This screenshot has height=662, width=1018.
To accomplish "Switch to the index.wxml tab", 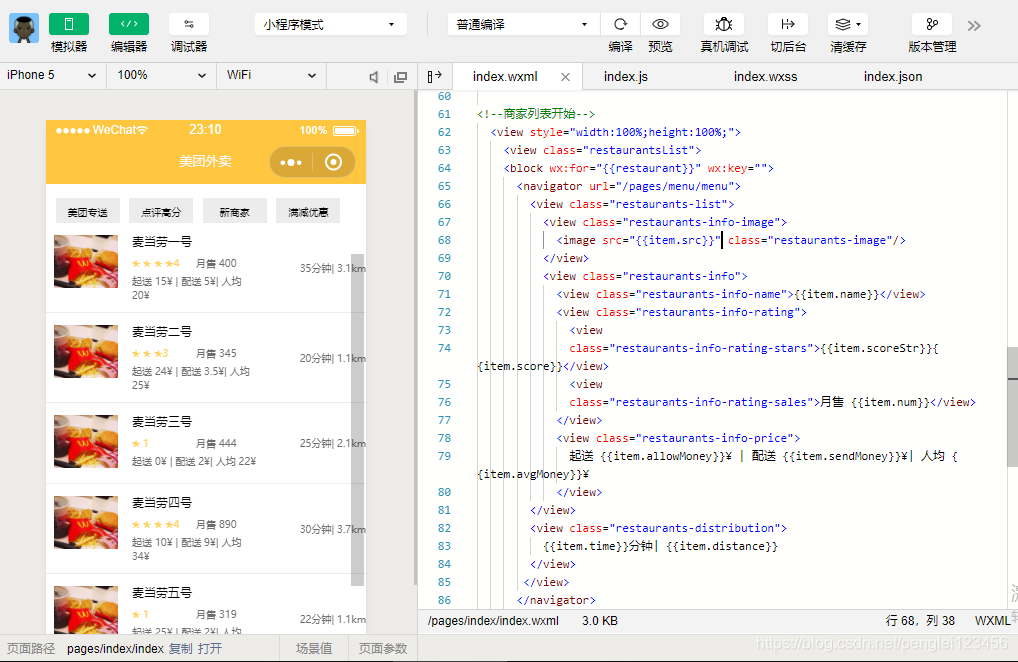I will (x=505, y=77).
